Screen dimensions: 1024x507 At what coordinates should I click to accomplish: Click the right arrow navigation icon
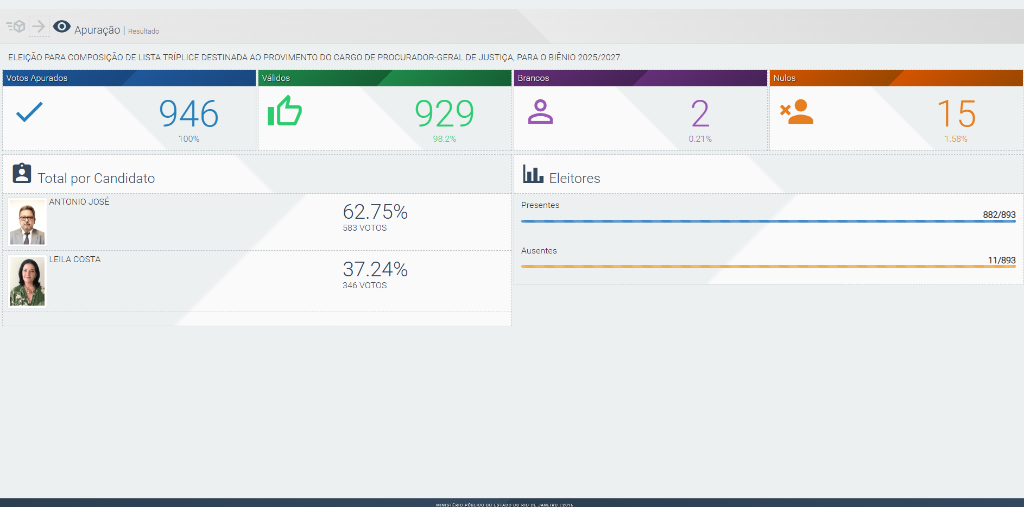pos(38,27)
